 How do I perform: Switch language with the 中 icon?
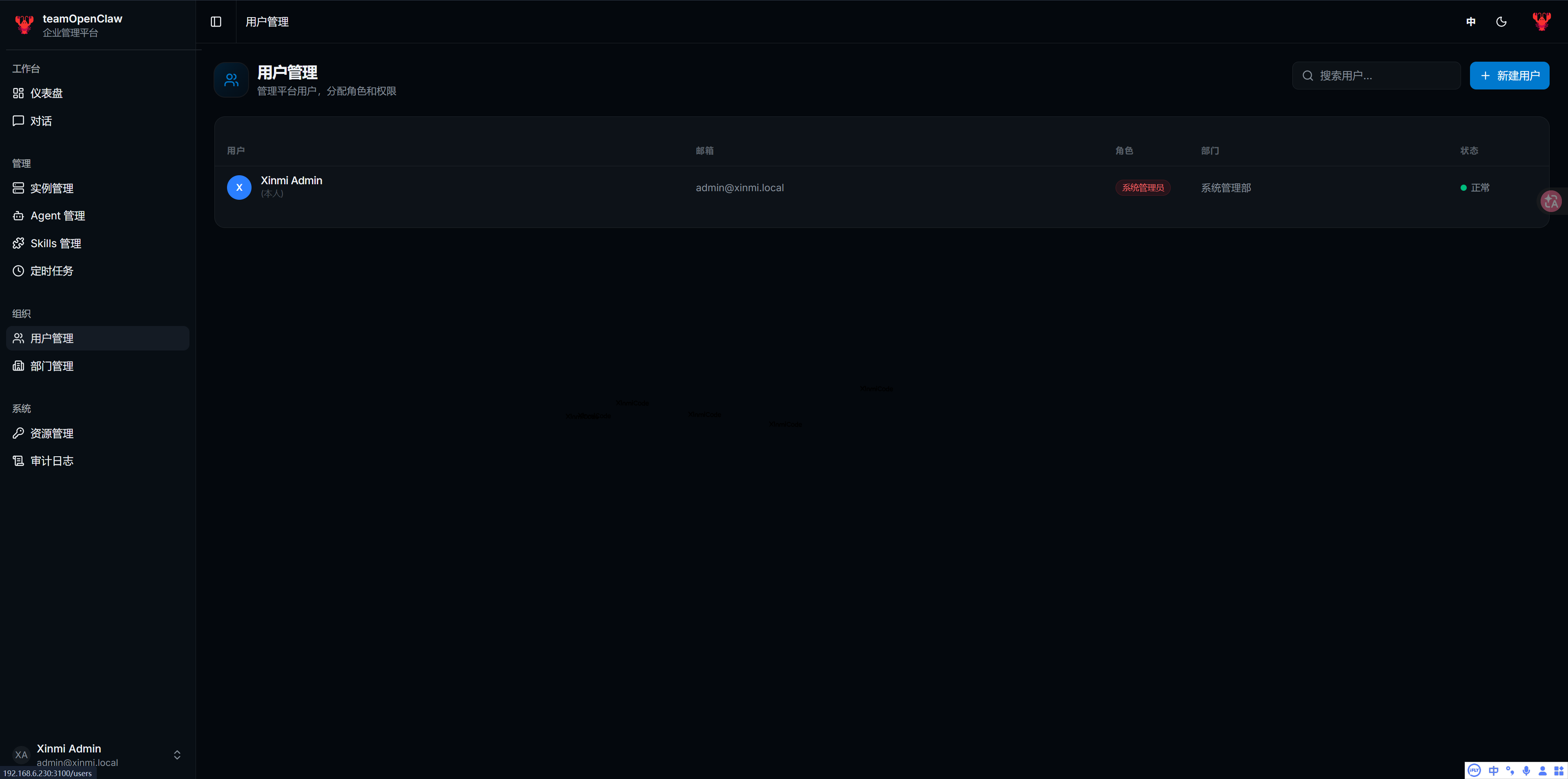(x=1470, y=22)
